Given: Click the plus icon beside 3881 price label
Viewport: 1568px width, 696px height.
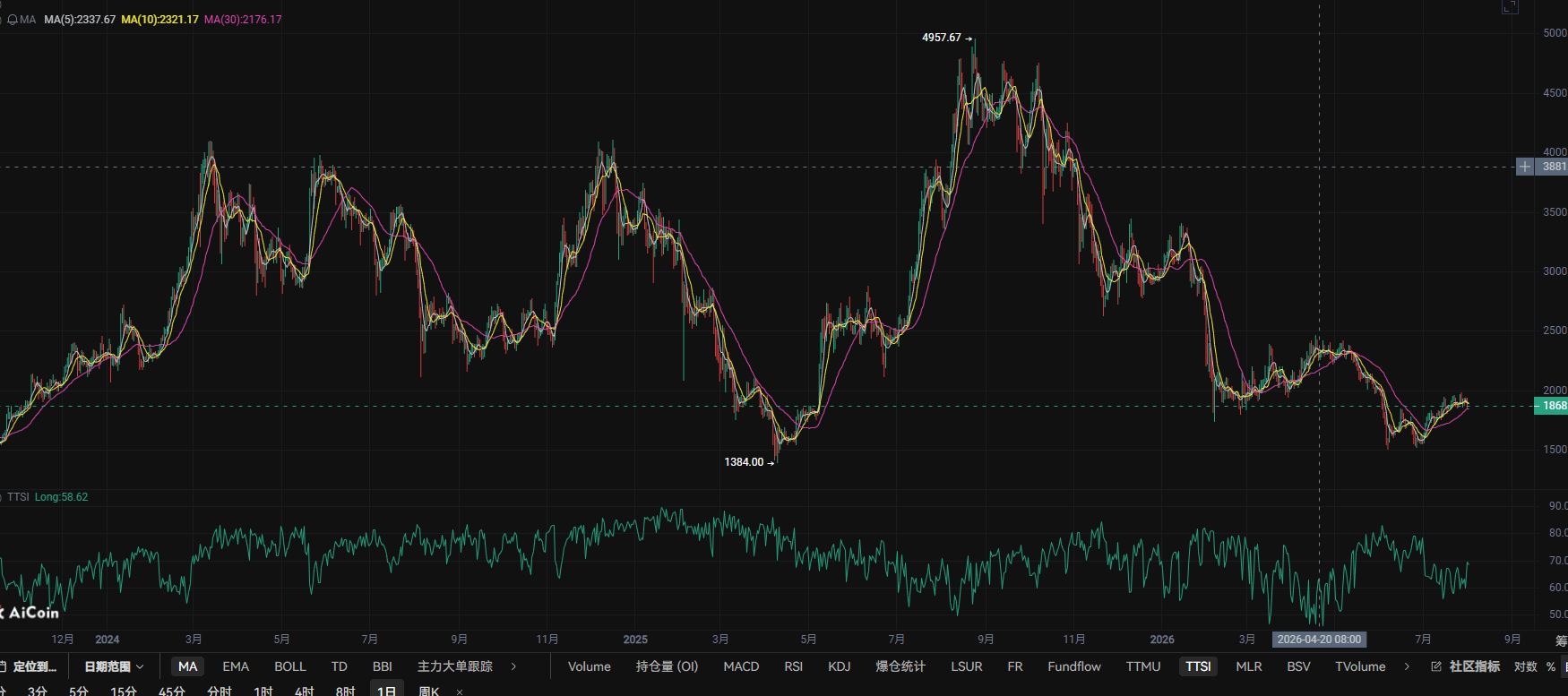Looking at the screenshot, I should coord(1525,167).
